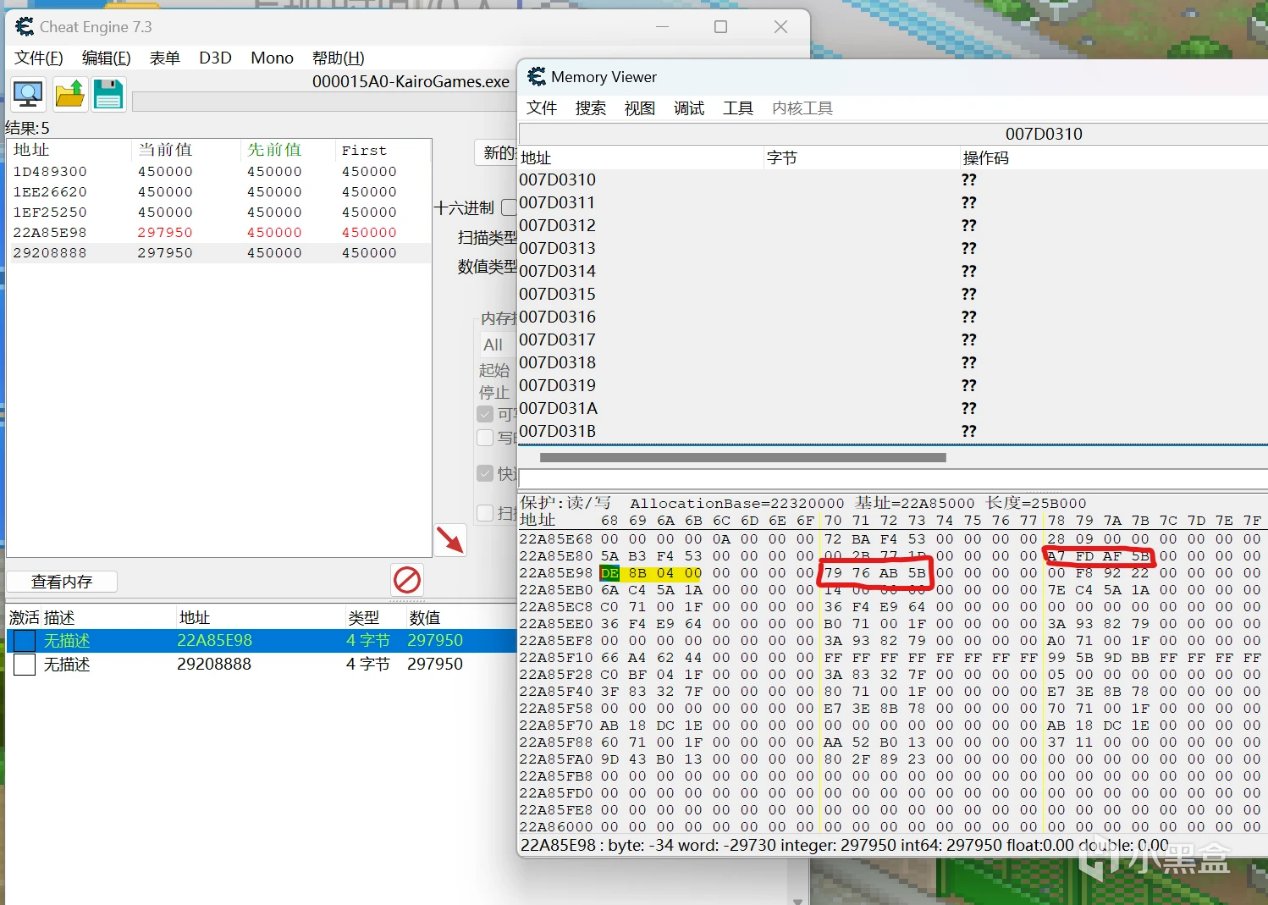Click the 字节 column header in disassembler
This screenshot has height=905, width=1268.
click(860, 158)
